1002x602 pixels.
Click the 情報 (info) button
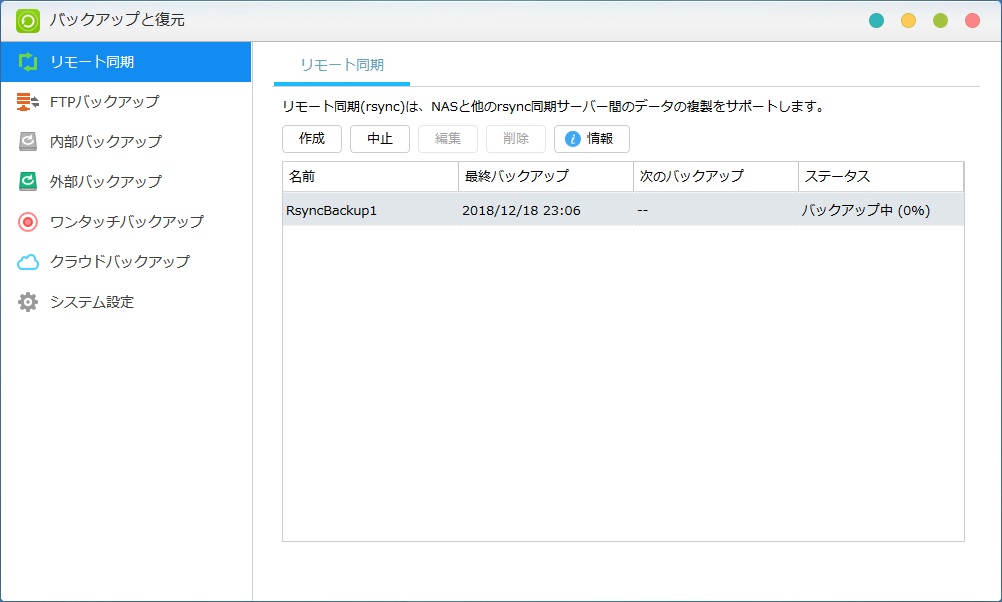pos(591,139)
